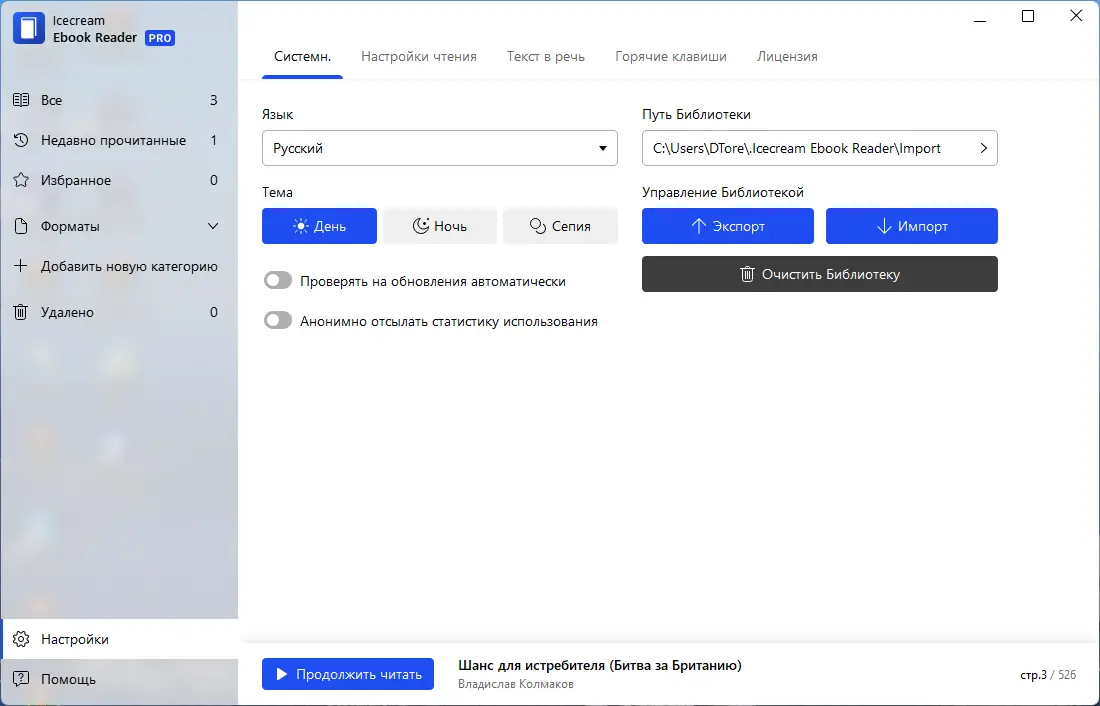Click the Экспорт library button
The height and width of the screenshot is (706, 1100).
(x=727, y=226)
